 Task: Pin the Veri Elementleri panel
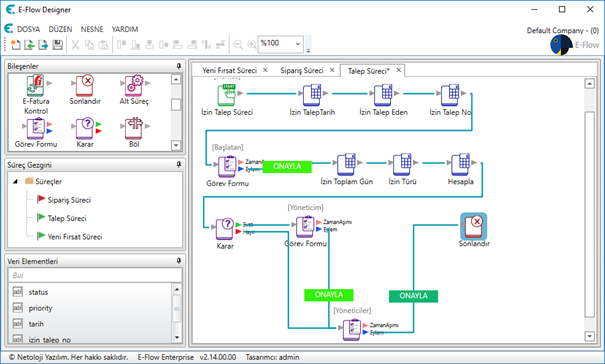click(x=179, y=261)
